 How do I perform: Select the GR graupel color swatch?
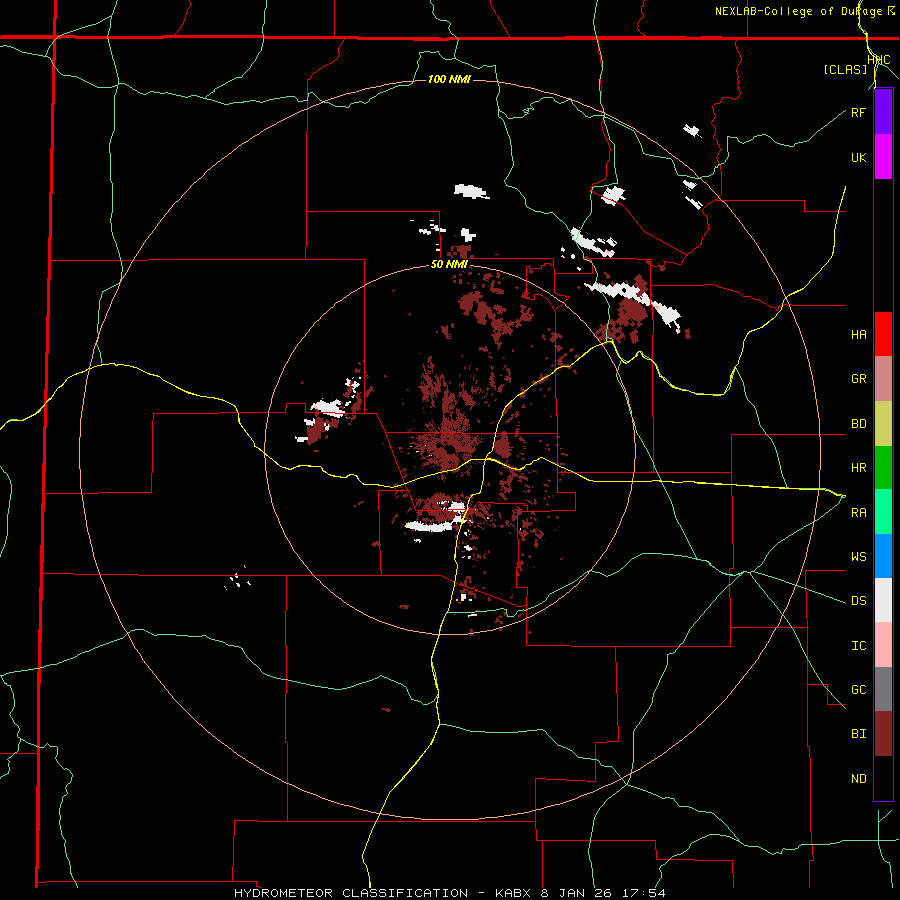883,379
